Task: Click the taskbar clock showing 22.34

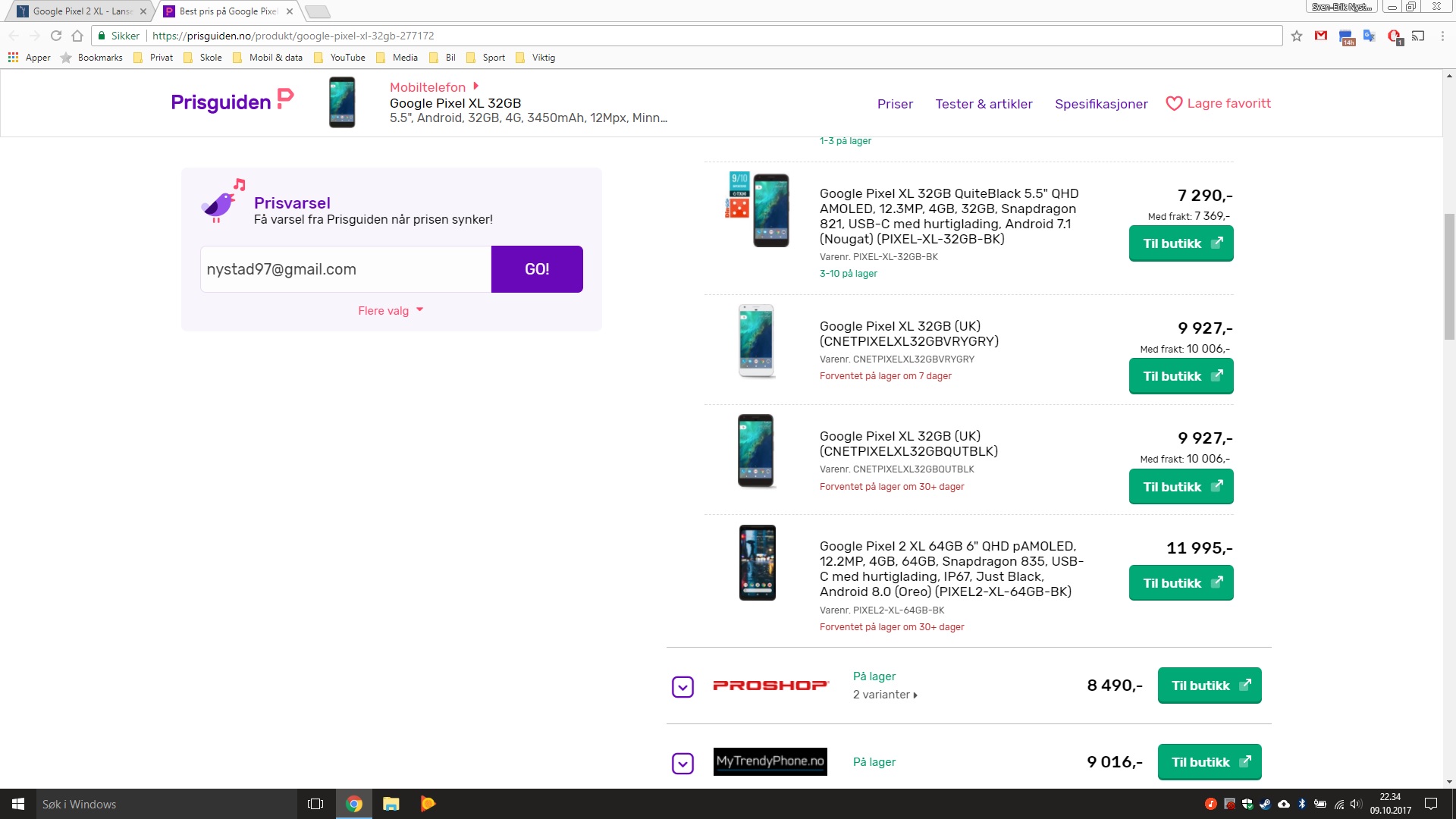Action: point(1390,804)
